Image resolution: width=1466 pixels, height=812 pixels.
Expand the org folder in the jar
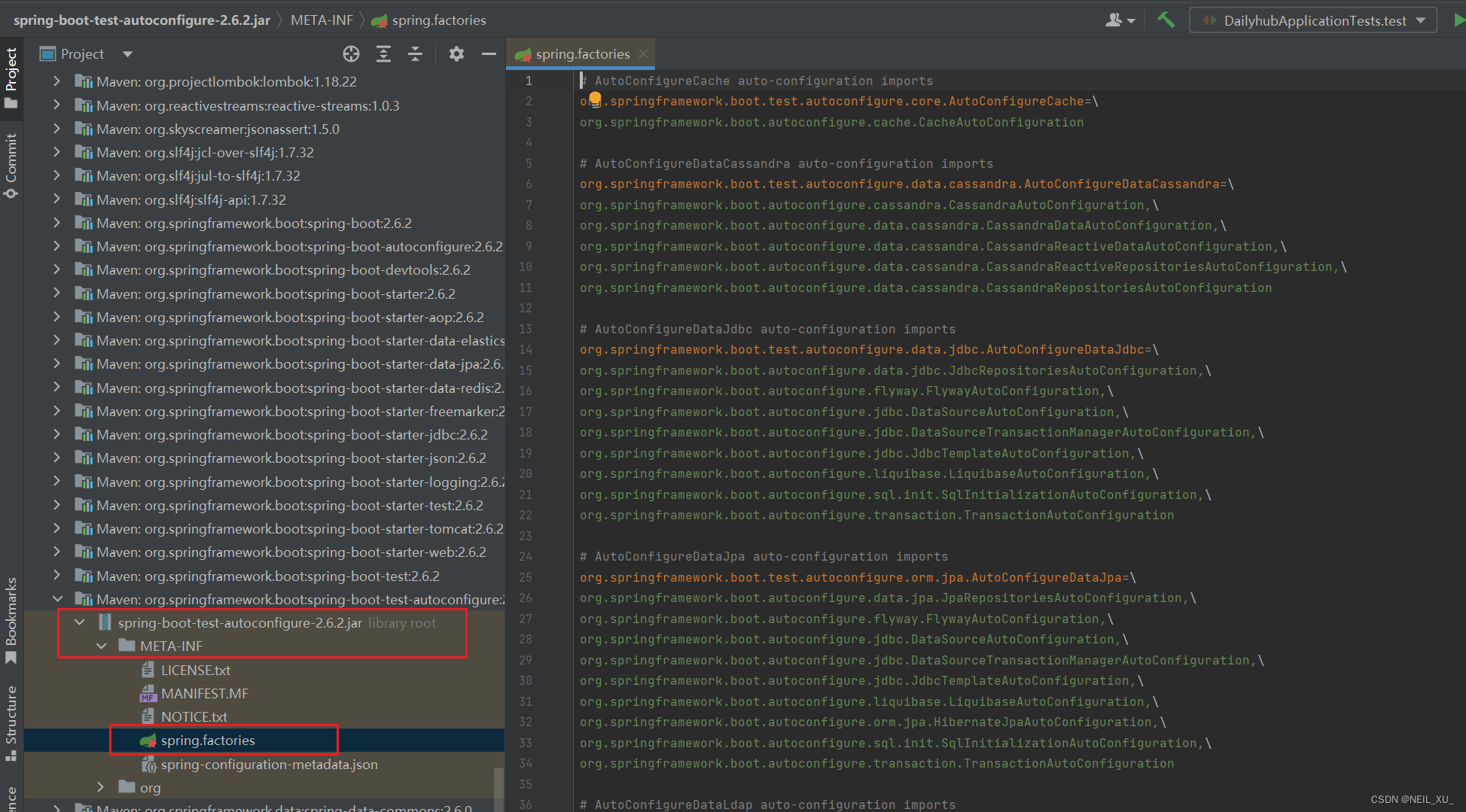point(101,787)
